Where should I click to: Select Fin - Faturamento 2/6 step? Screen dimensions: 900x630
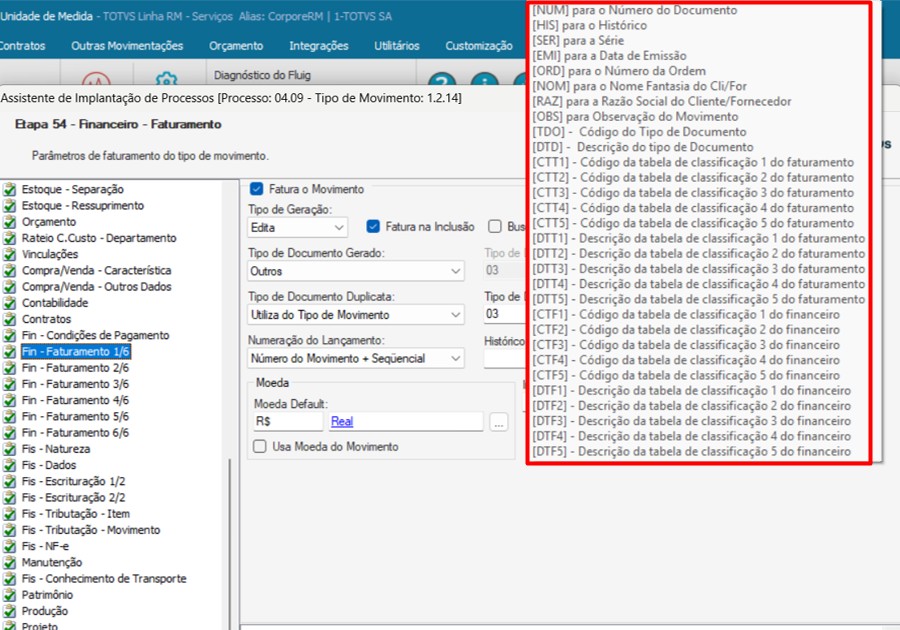click(x=75, y=368)
